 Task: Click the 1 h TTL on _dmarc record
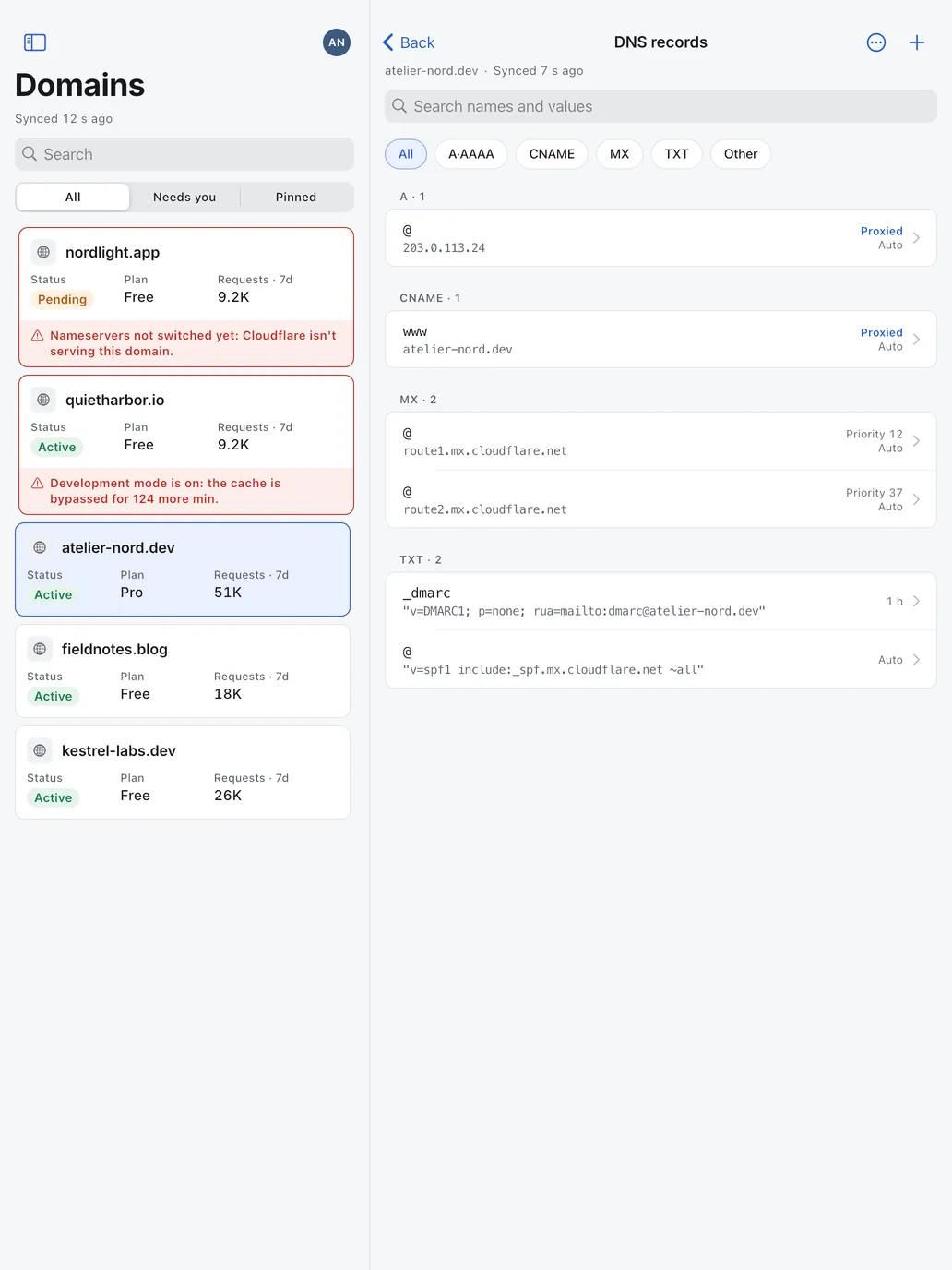click(x=895, y=601)
